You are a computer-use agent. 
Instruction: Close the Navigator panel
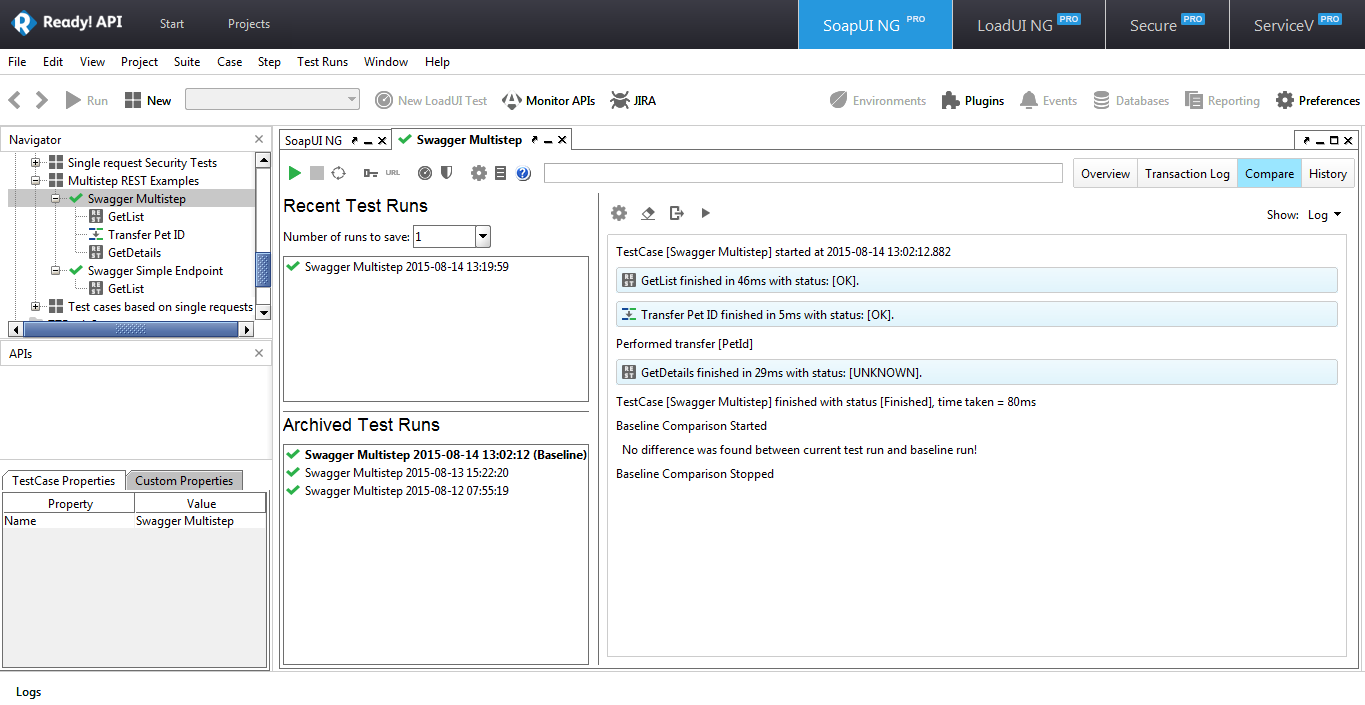[x=259, y=140]
